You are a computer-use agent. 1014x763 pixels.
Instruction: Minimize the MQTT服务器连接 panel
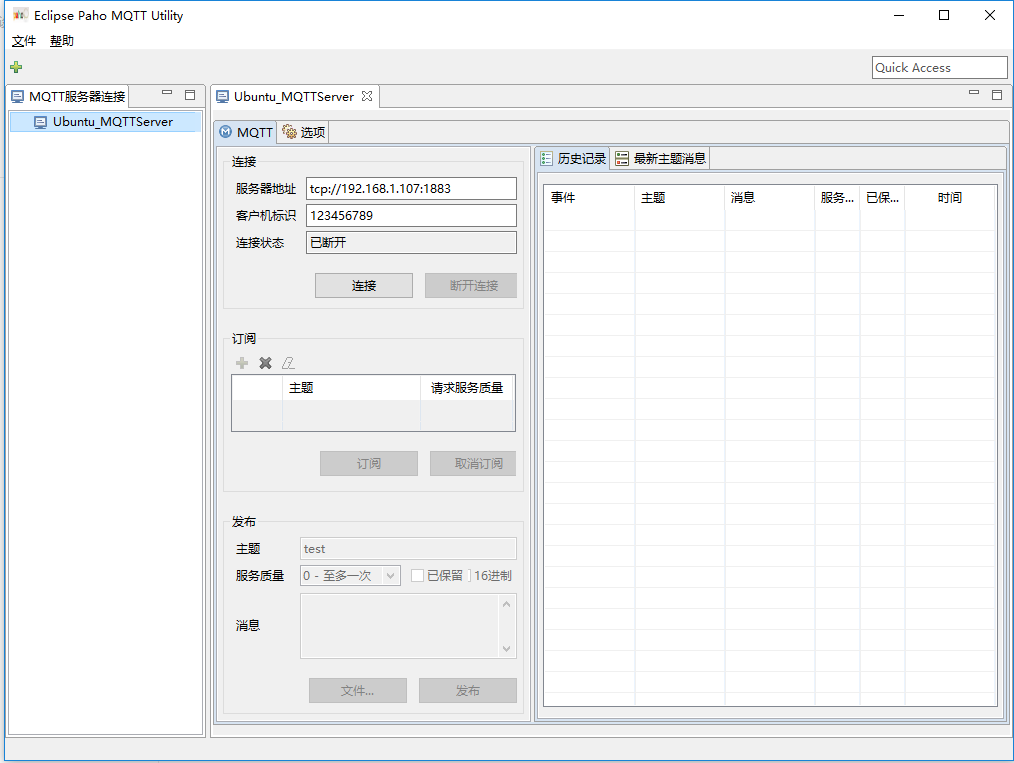coord(167,93)
